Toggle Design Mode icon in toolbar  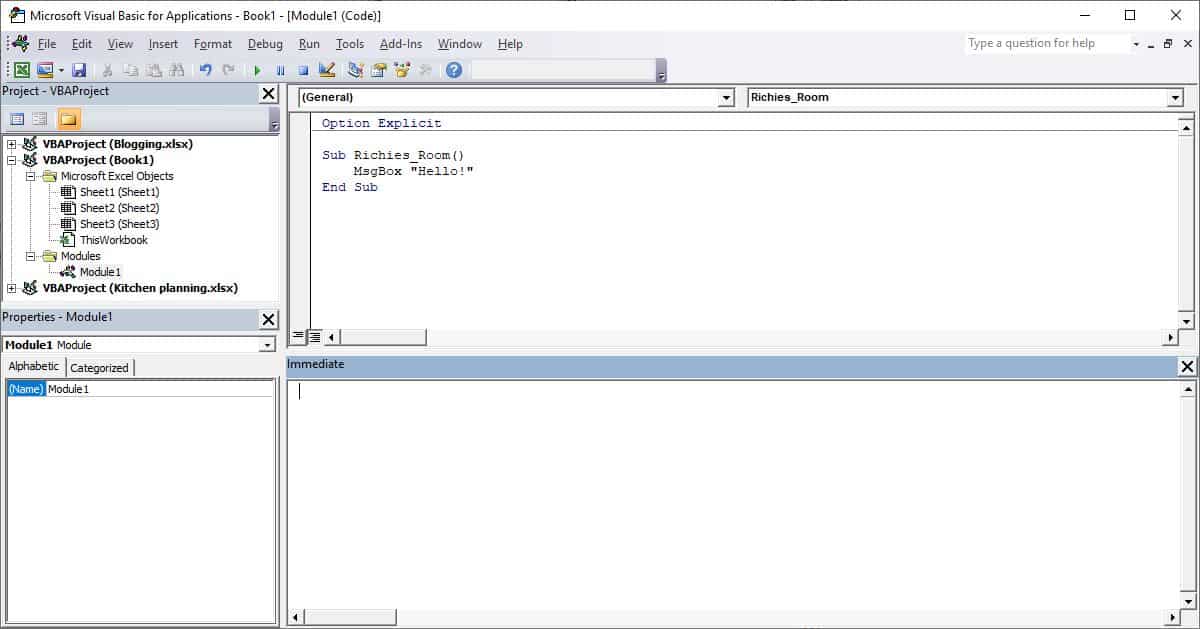point(326,70)
